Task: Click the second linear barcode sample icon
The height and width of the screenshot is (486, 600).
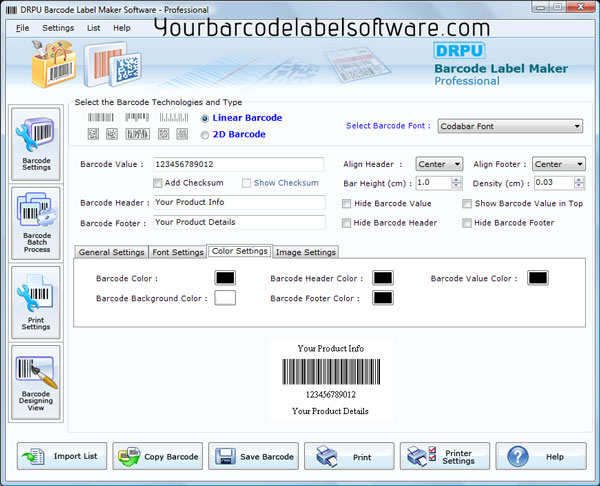Action: coord(137,117)
